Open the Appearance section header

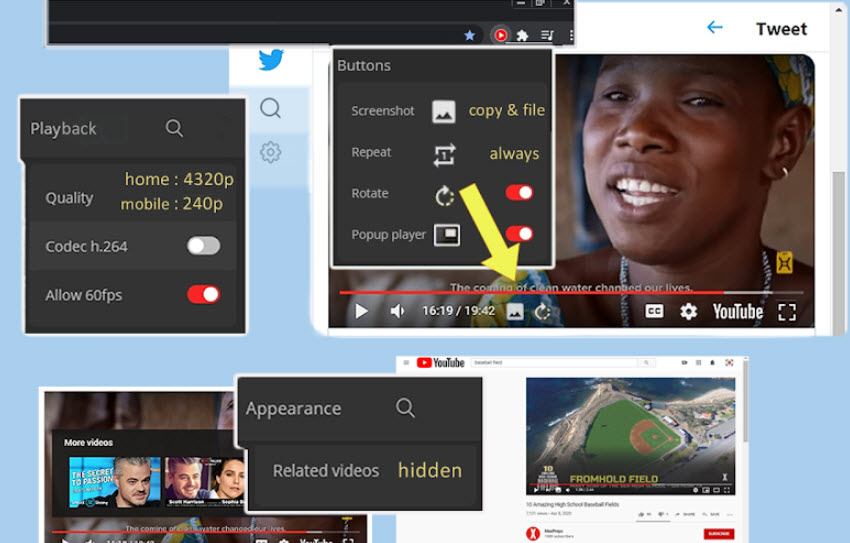tap(293, 409)
